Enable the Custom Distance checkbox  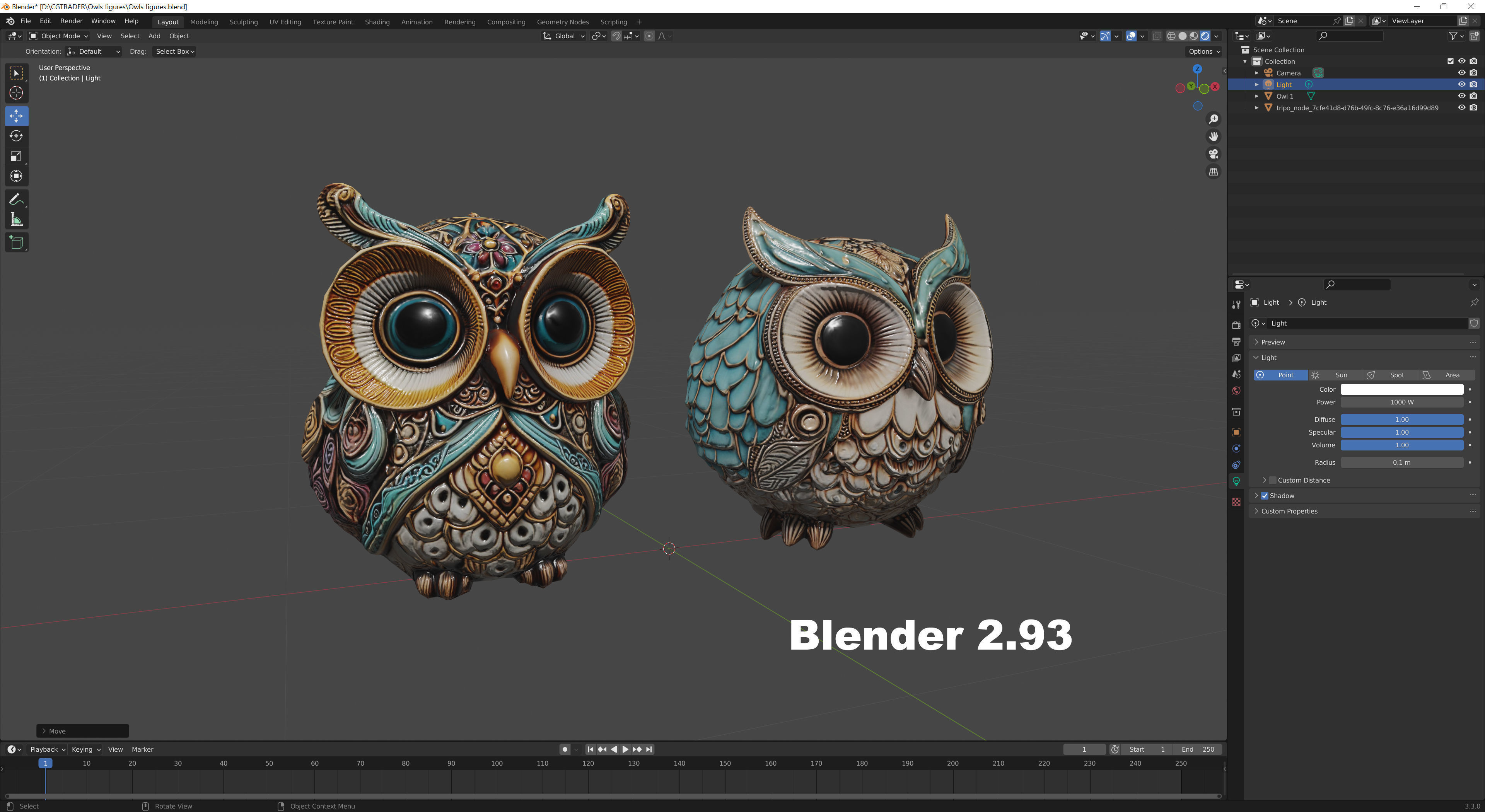(1273, 480)
